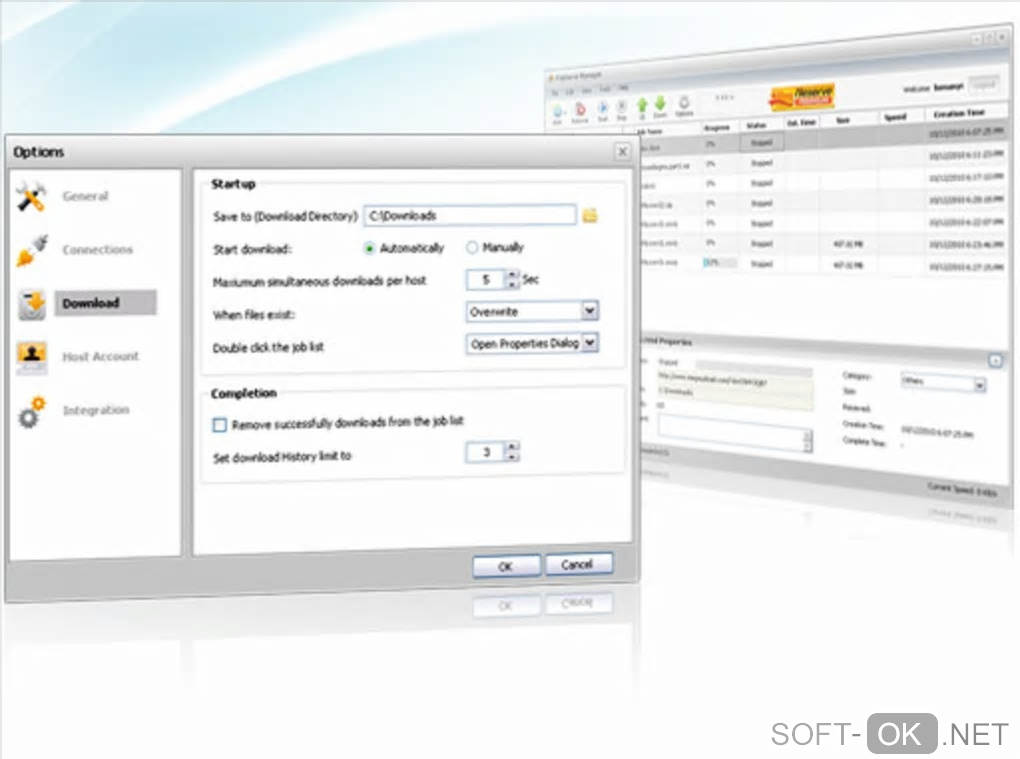
Task: Increase download history limit value
Action: (x=513, y=447)
